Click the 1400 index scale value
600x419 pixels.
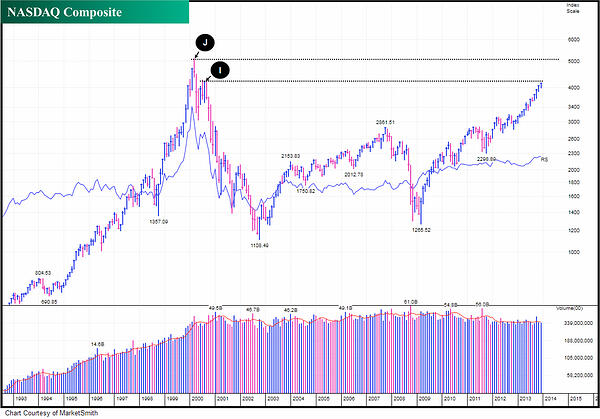pos(574,212)
